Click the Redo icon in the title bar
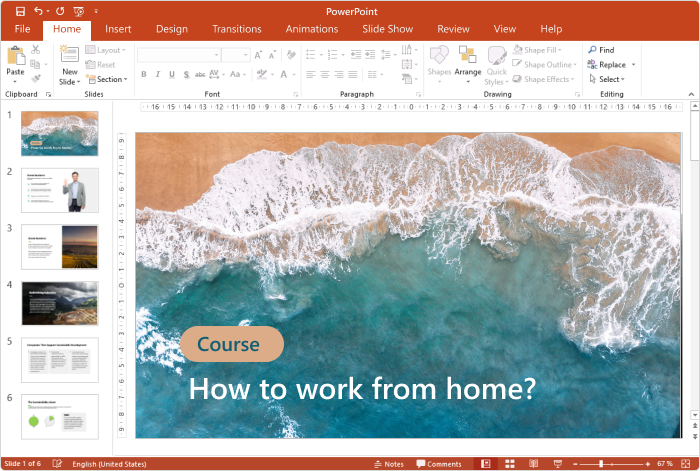The height and width of the screenshot is (471, 700). click(x=60, y=11)
